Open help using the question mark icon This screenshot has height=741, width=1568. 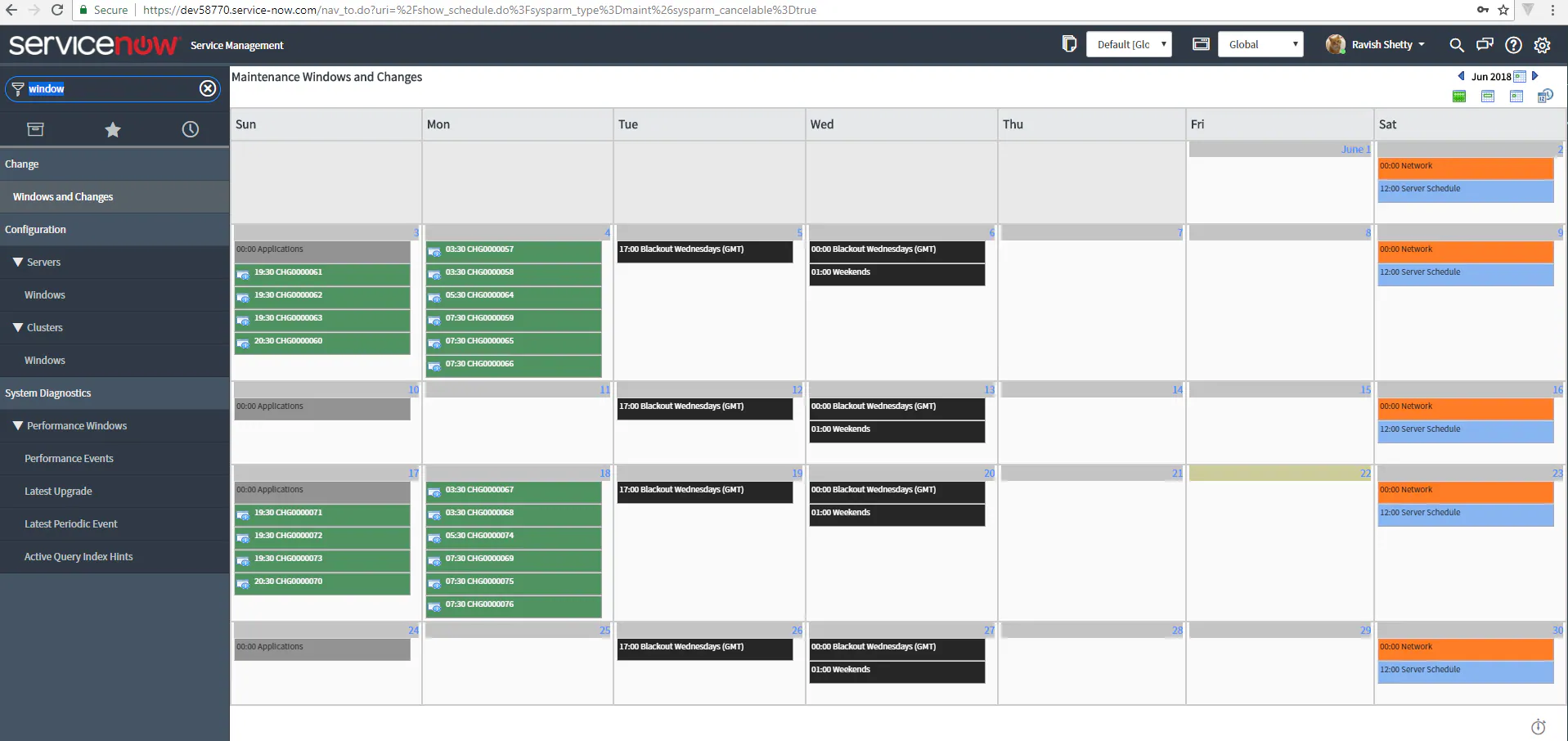[x=1513, y=45]
